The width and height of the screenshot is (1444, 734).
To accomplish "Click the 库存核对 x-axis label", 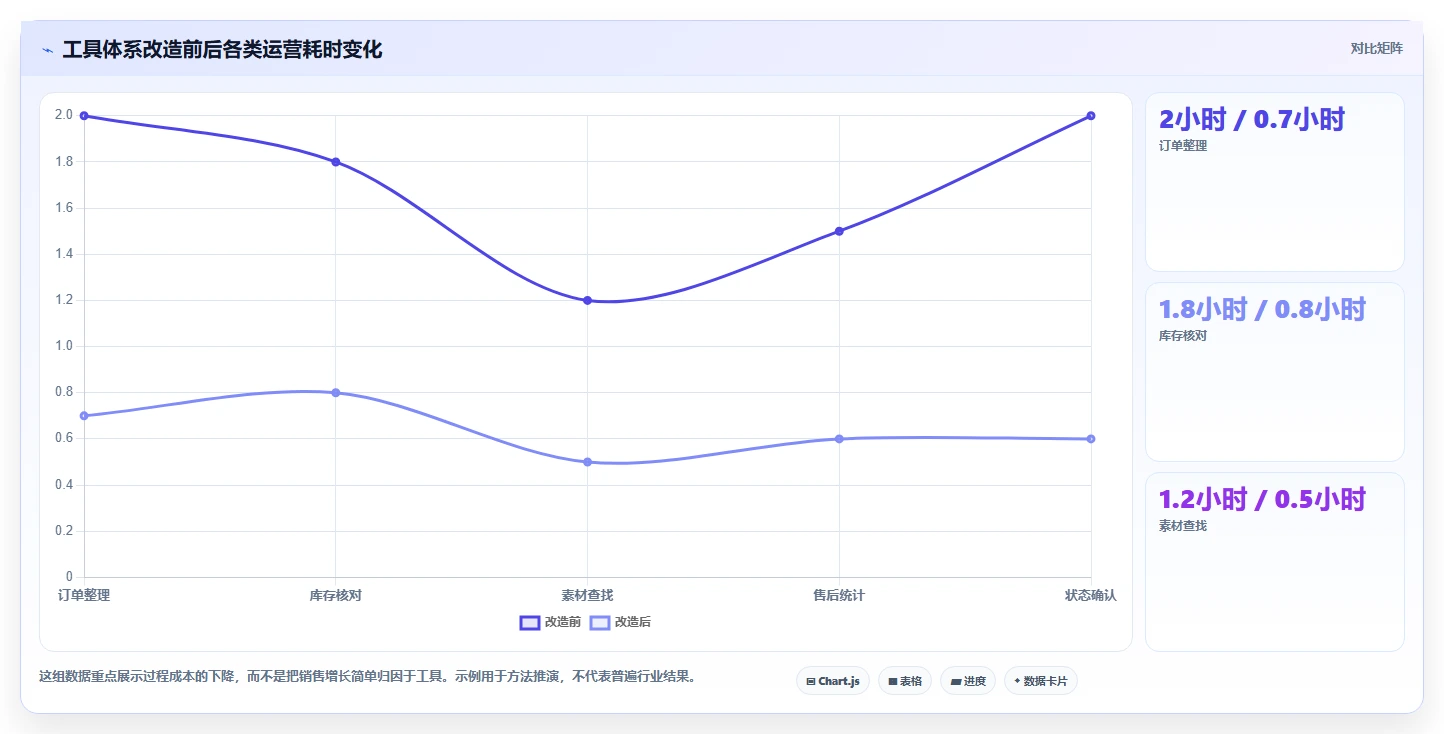I will pyautogui.click(x=336, y=595).
